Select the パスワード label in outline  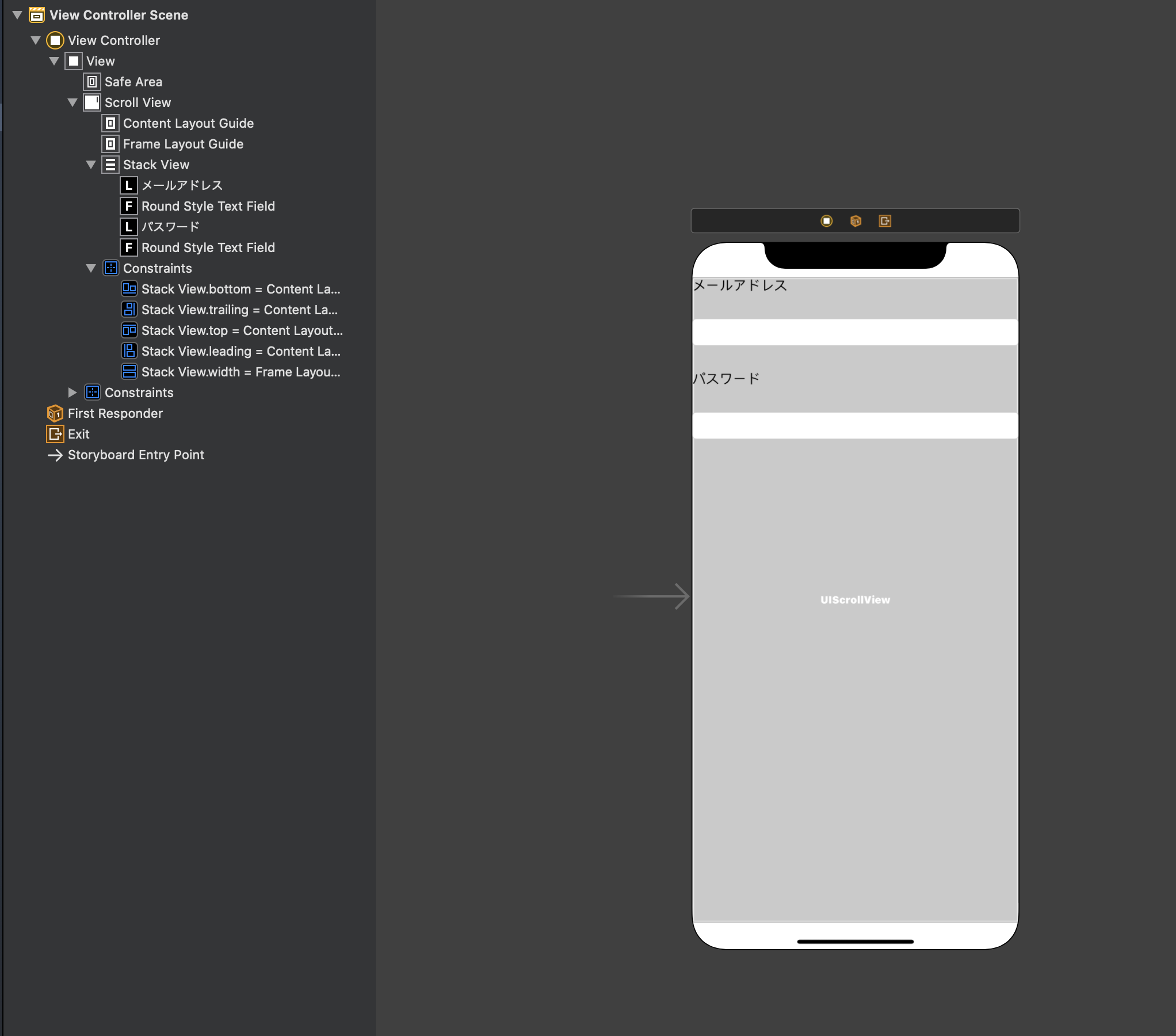(170, 227)
